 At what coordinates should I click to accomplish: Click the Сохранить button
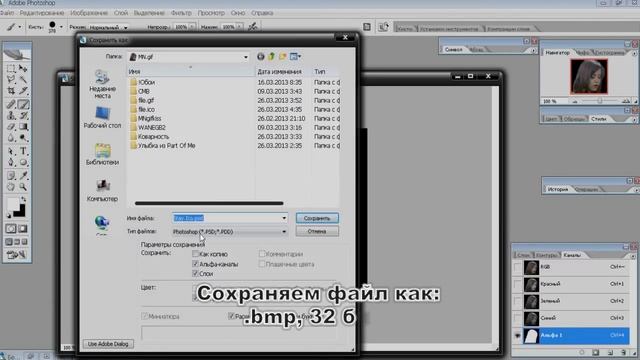pyautogui.click(x=317, y=218)
